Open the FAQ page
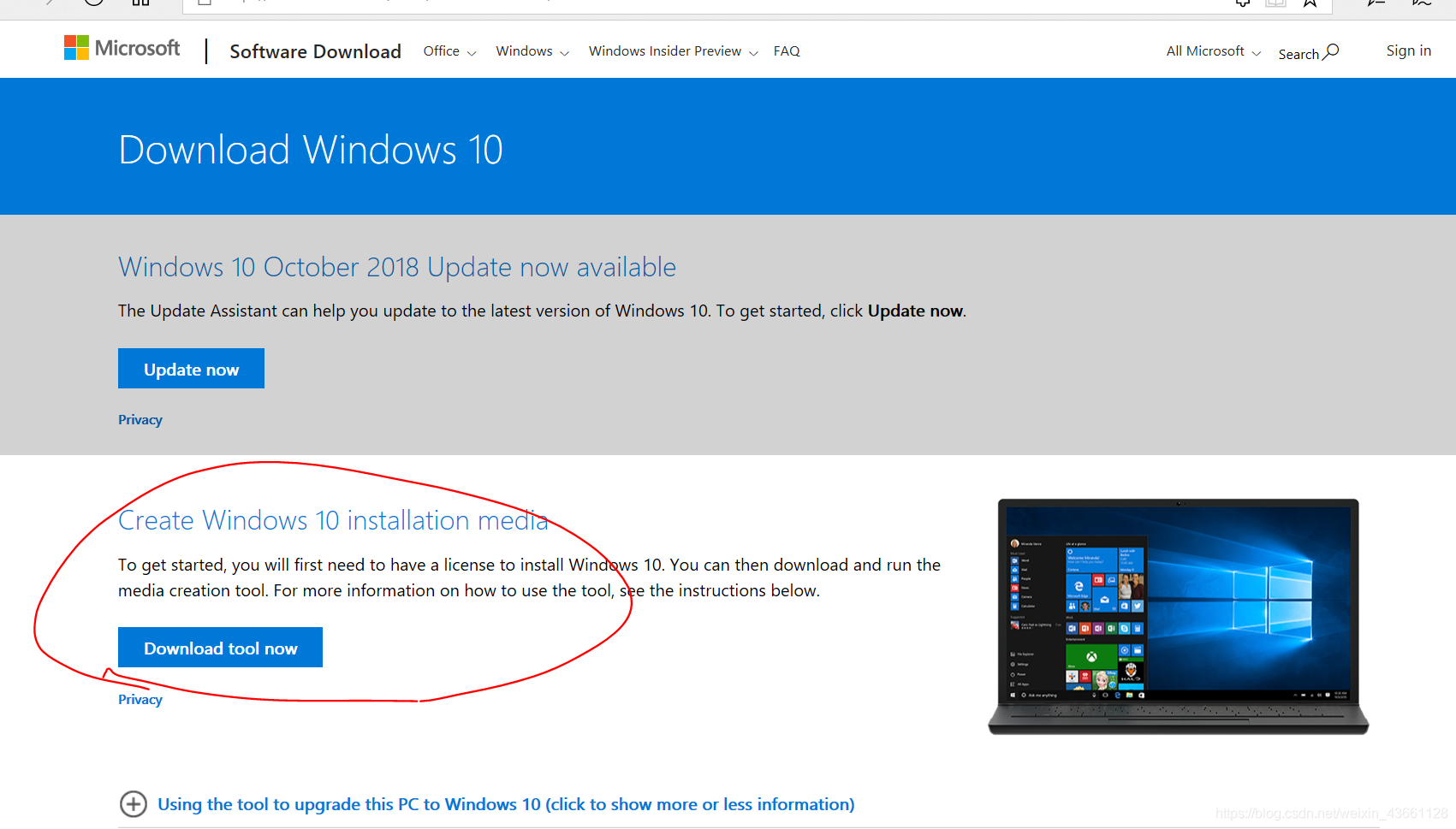1456x829 pixels. 787,51
